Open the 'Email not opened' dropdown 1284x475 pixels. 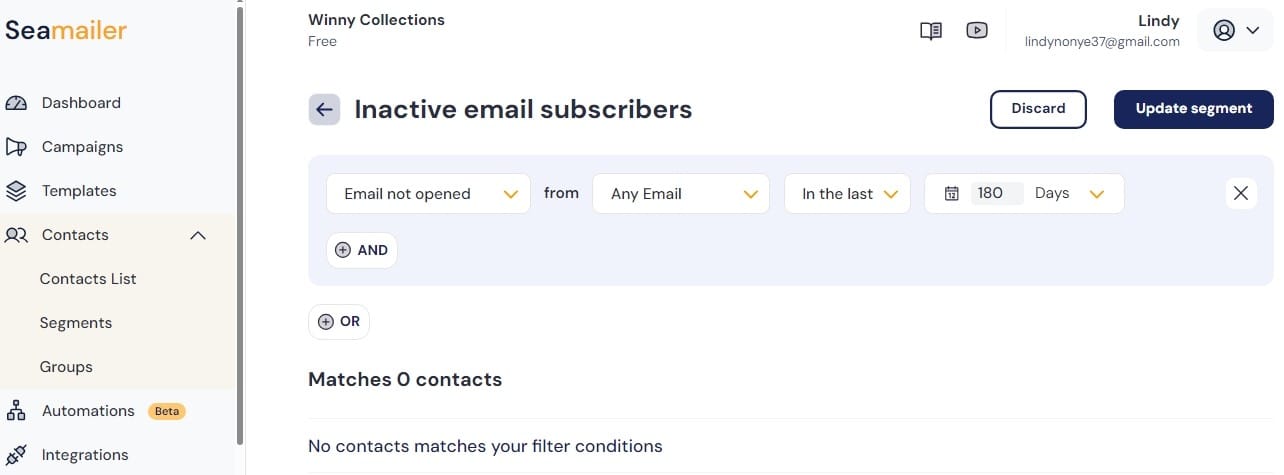pos(428,194)
